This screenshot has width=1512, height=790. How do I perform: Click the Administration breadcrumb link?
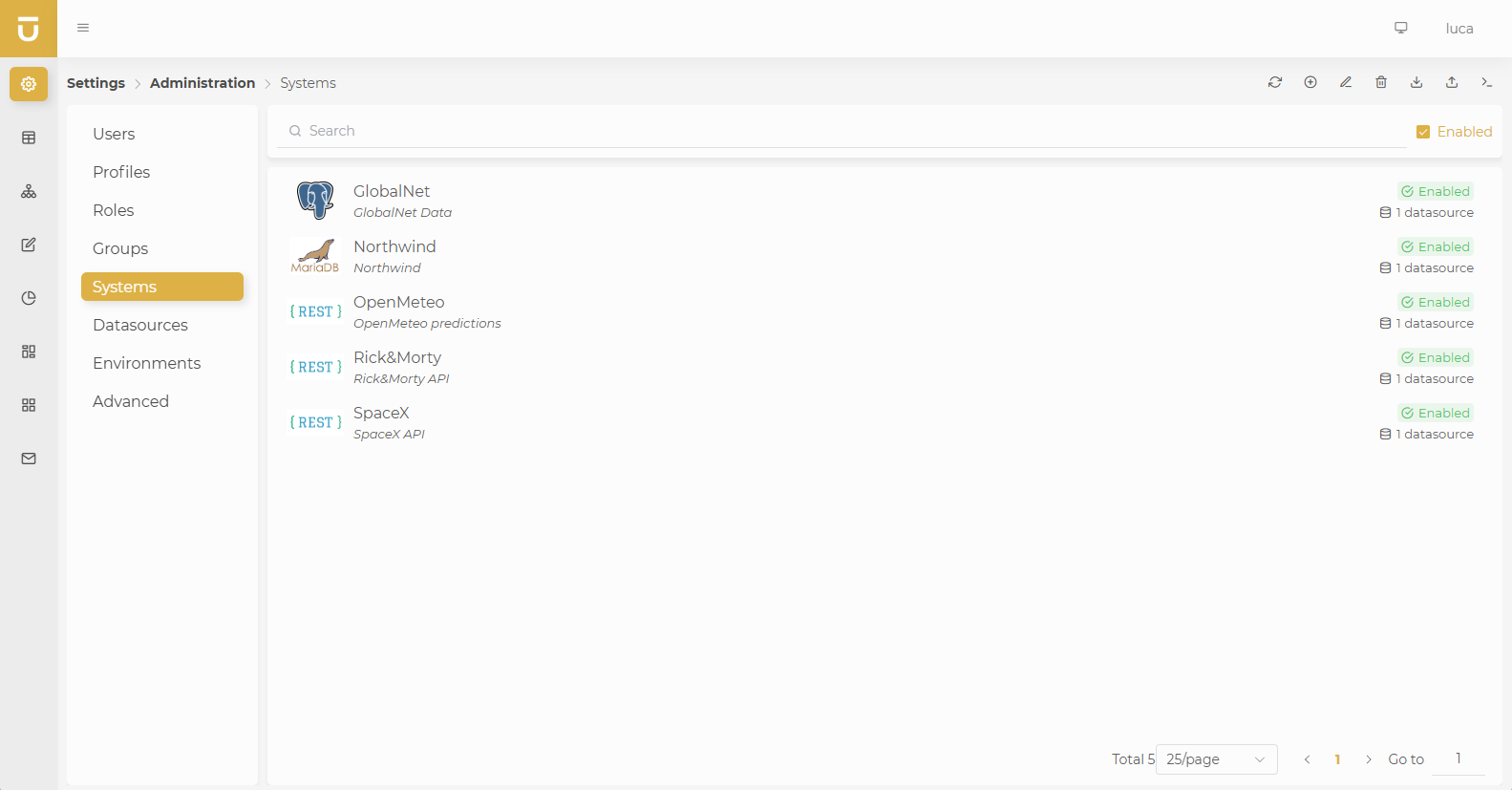202,83
